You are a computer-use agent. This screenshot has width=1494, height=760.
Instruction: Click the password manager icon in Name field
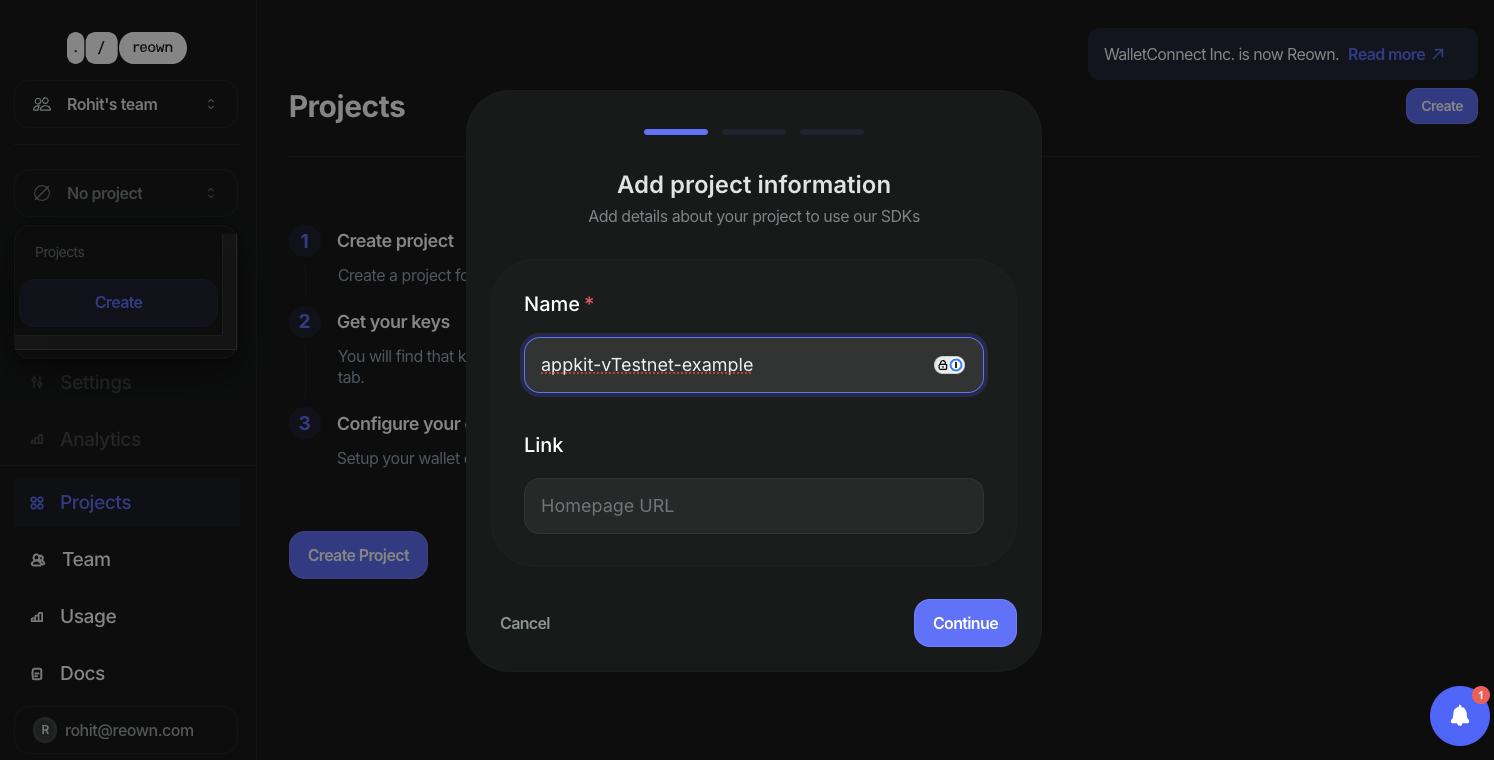[x=949, y=365]
